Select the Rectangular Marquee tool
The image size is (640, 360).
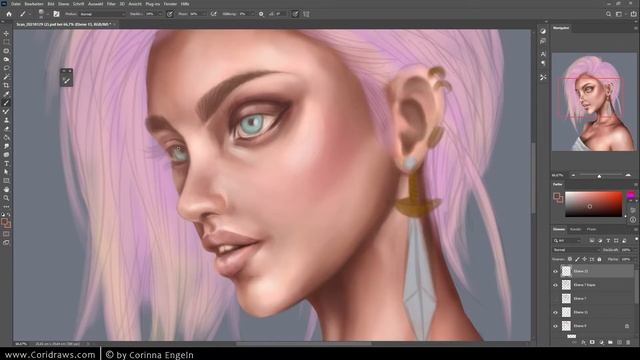click(6, 42)
